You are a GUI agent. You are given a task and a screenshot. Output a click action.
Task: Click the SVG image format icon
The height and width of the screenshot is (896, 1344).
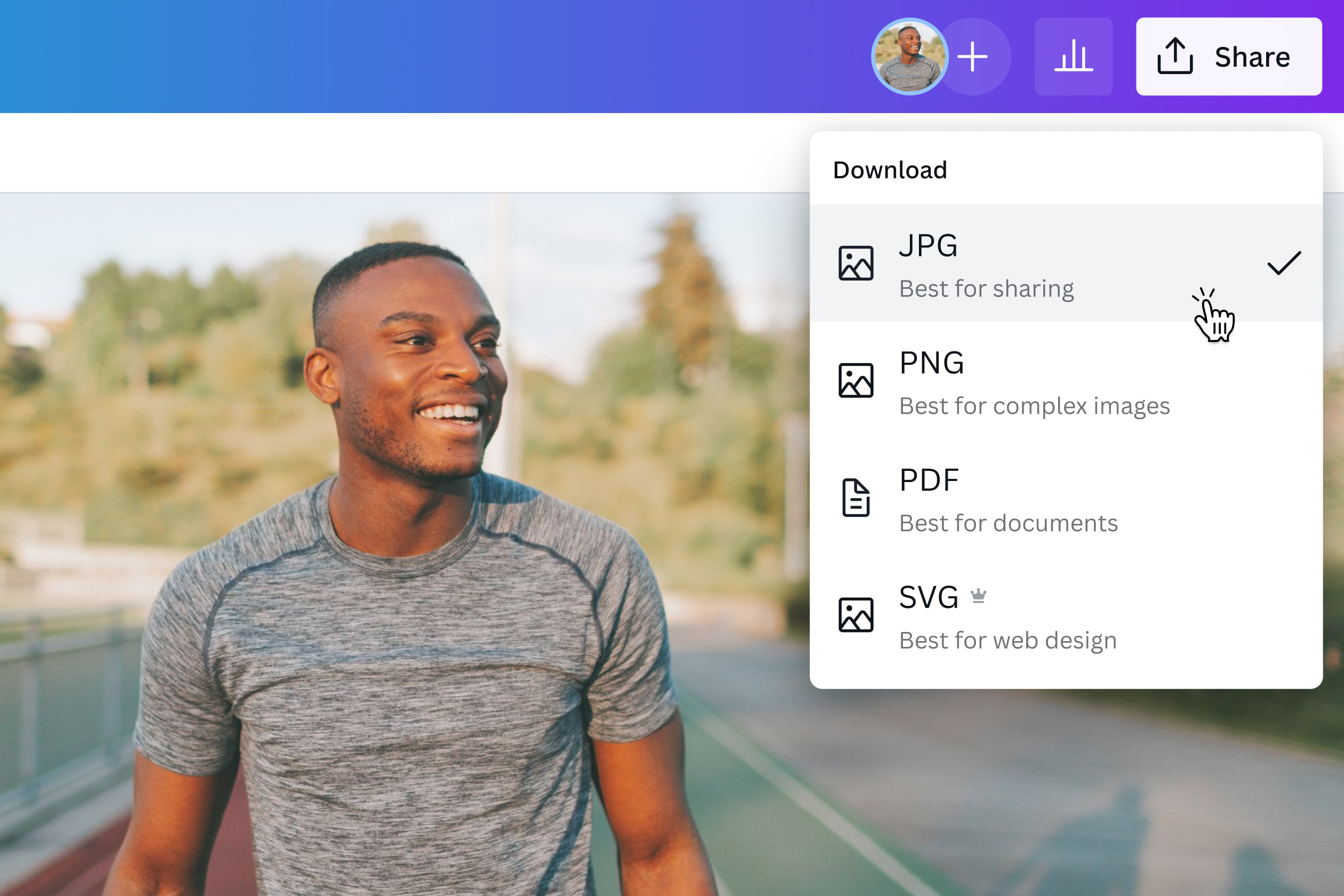(x=855, y=616)
